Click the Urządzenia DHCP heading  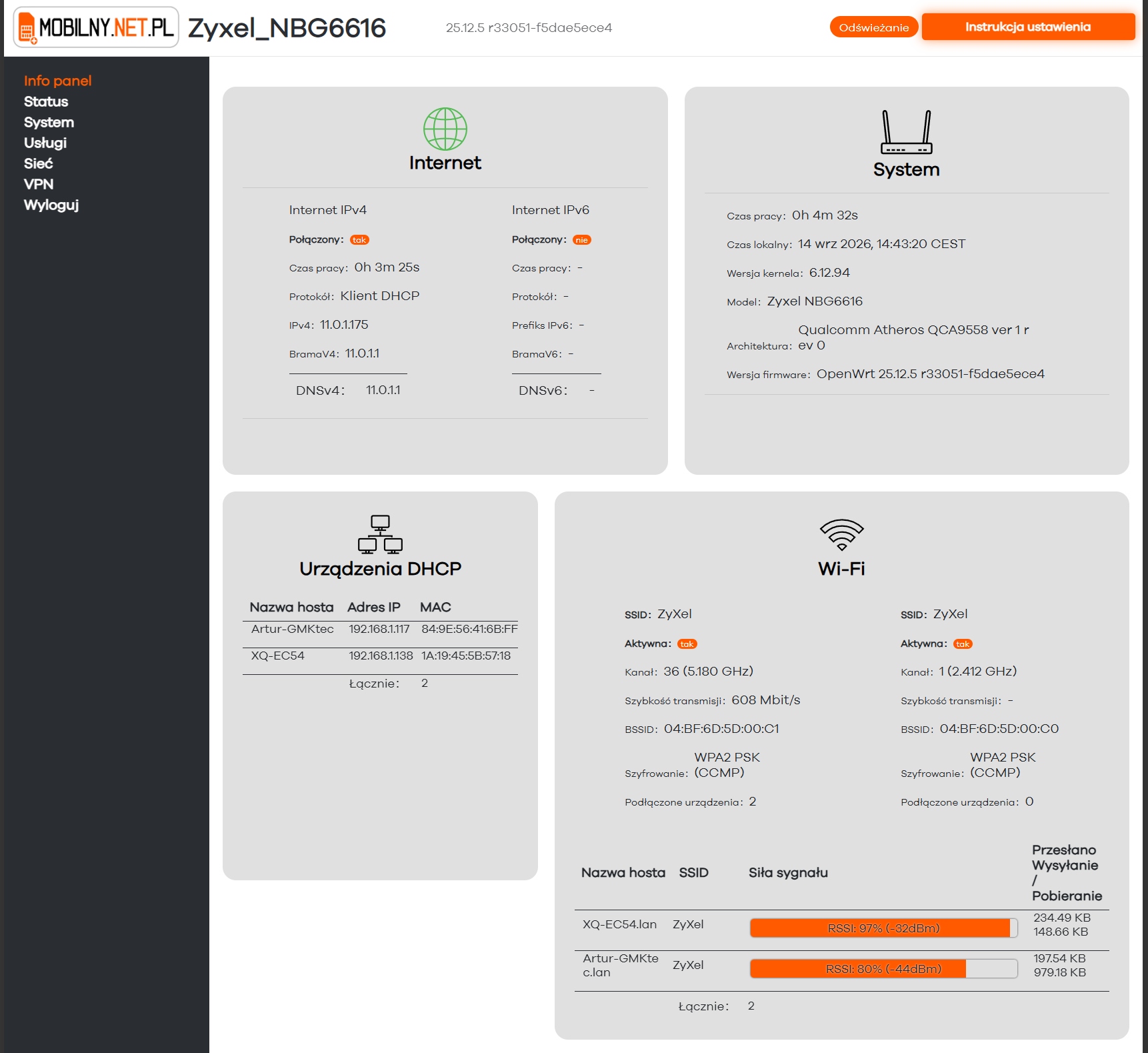tap(380, 569)
